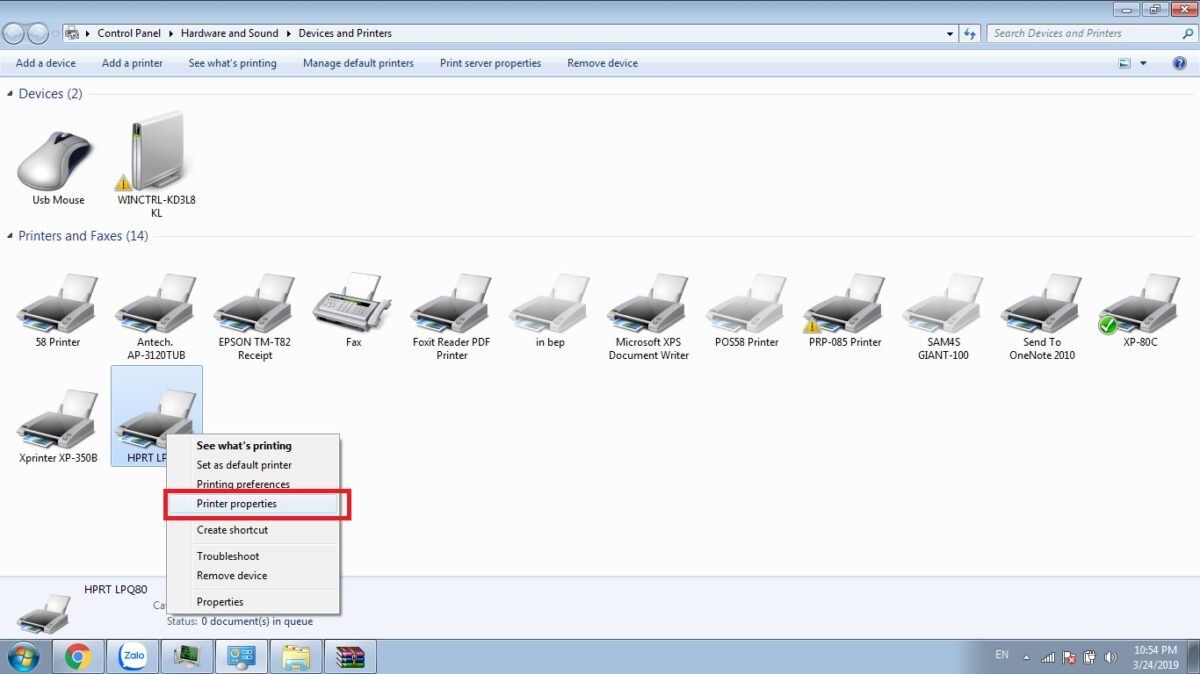The height and width of the screenshot is (674, 1200).
Task: Collapse the Printers and Faxes (14) group
Action: [10, 236]
